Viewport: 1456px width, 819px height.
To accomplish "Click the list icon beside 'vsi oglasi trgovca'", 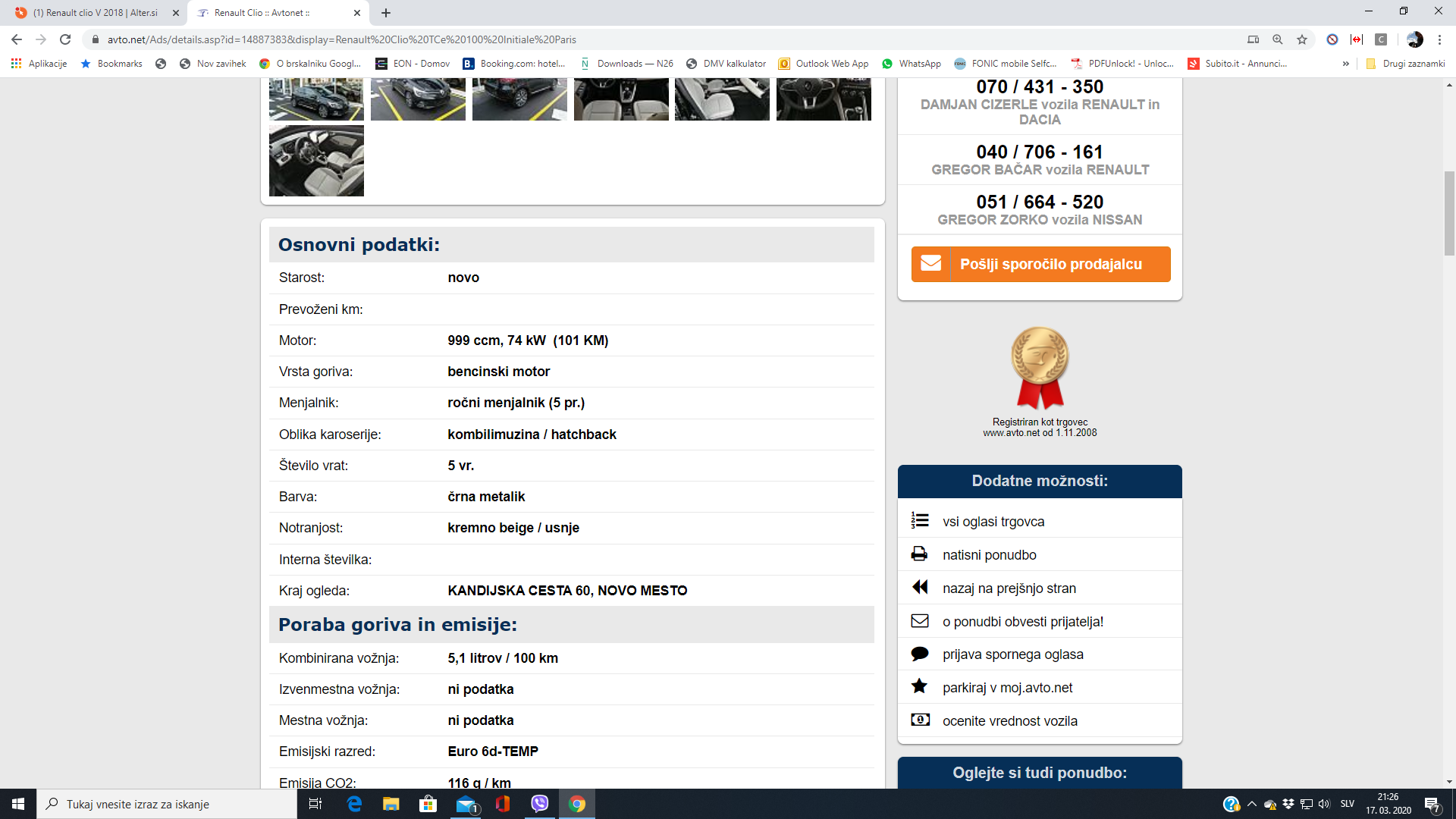I will tap(920, 520).
